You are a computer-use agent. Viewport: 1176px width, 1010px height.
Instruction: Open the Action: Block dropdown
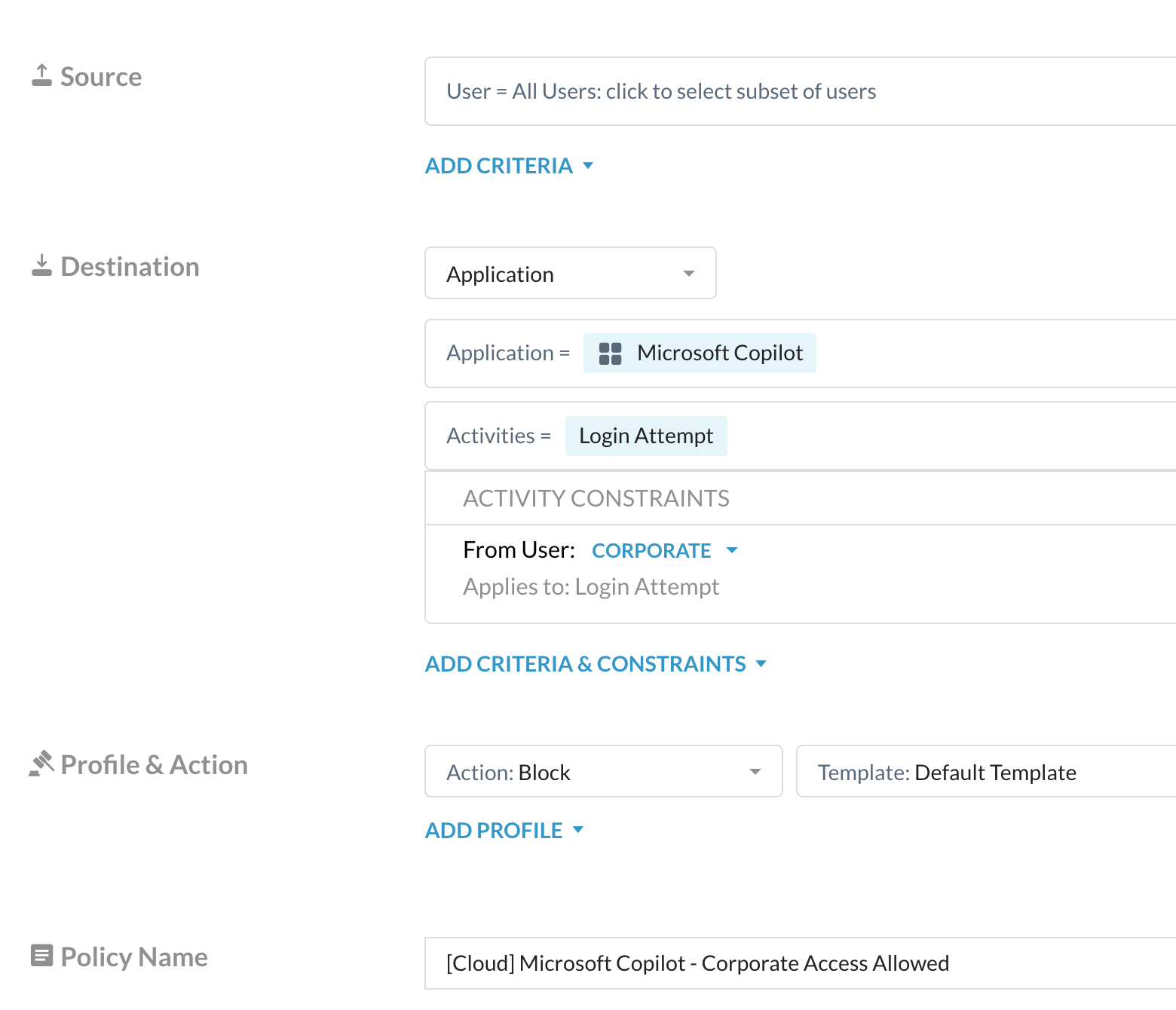click(604, 772)
